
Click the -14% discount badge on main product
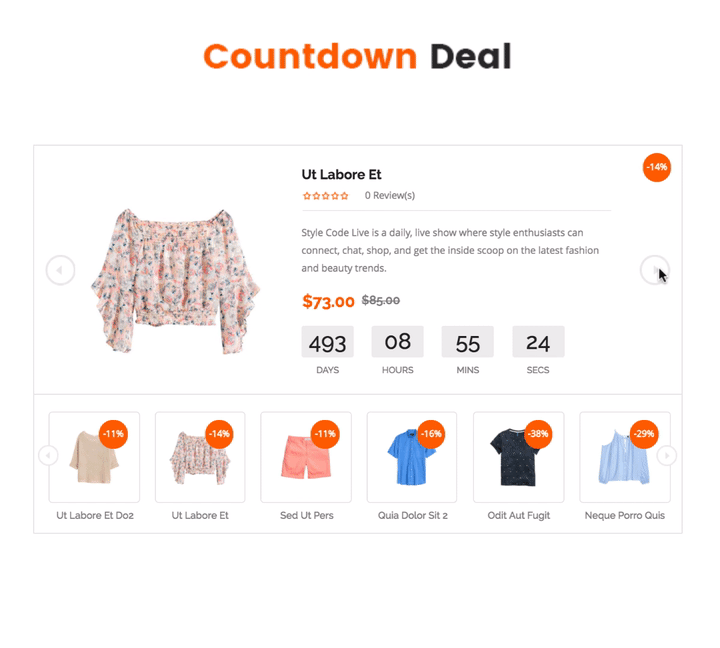point(657,168)
